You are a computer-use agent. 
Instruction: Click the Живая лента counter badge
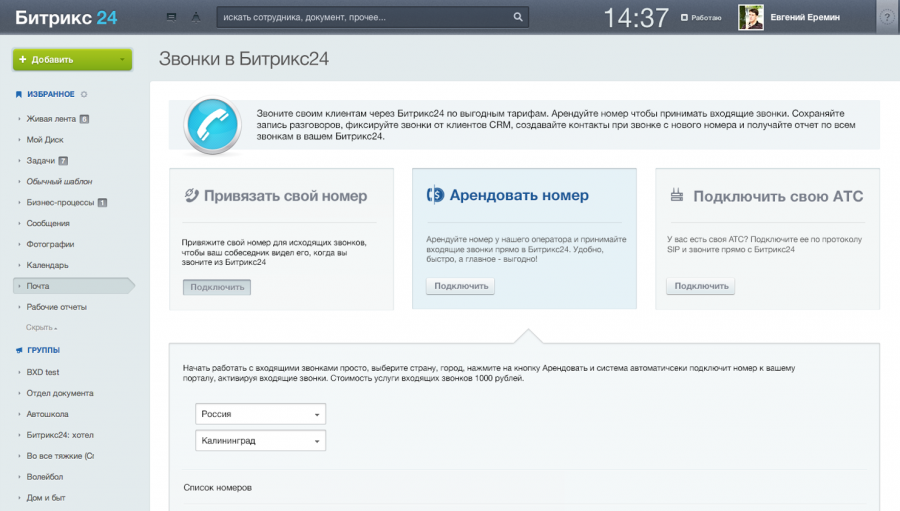click(x=84, y=119)
